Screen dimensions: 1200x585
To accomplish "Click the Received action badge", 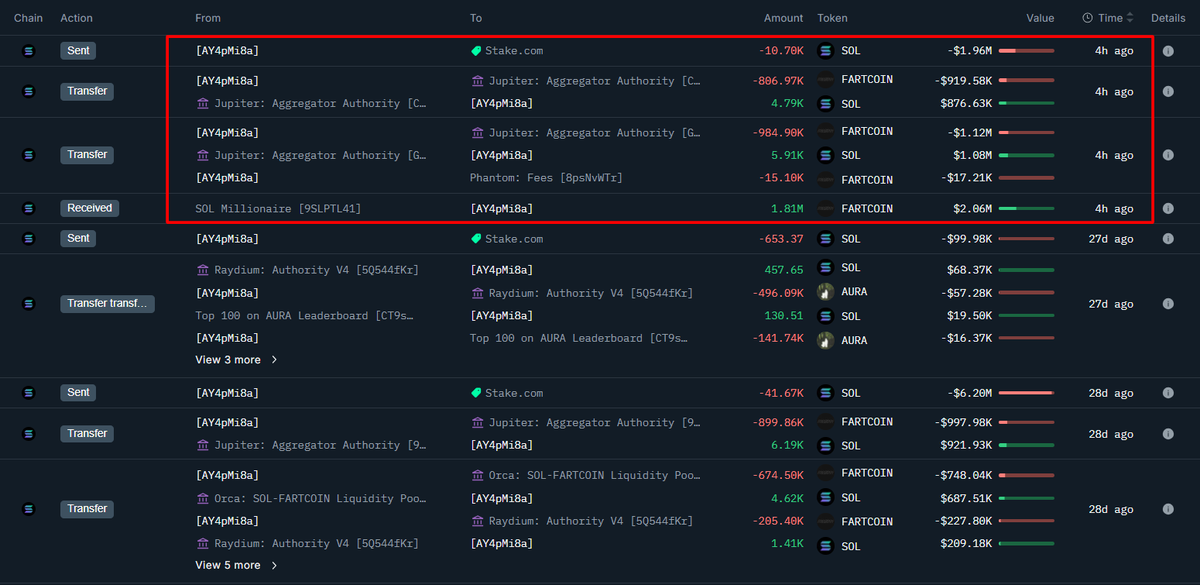I will pos(89,208).
